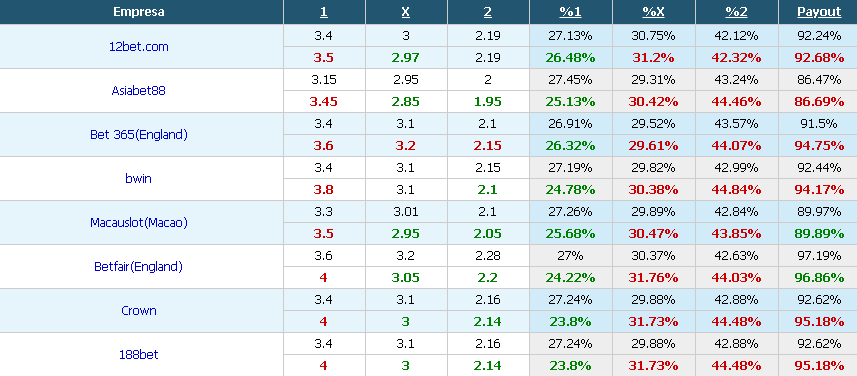Screen dimensions: 857x376
Task: Sort by the X column header
Action: (x=406, y=12)
